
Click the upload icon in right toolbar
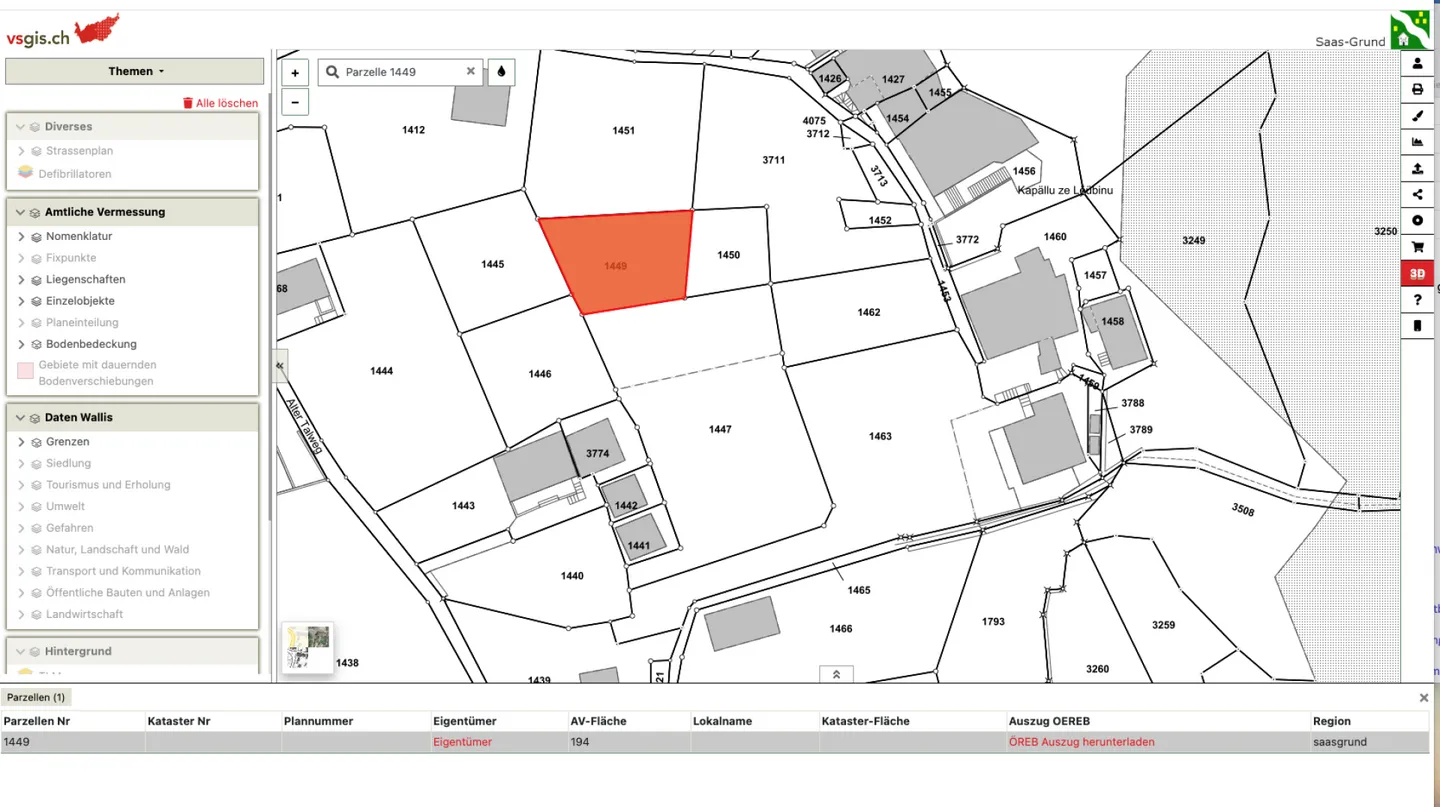coord(1417,169)
